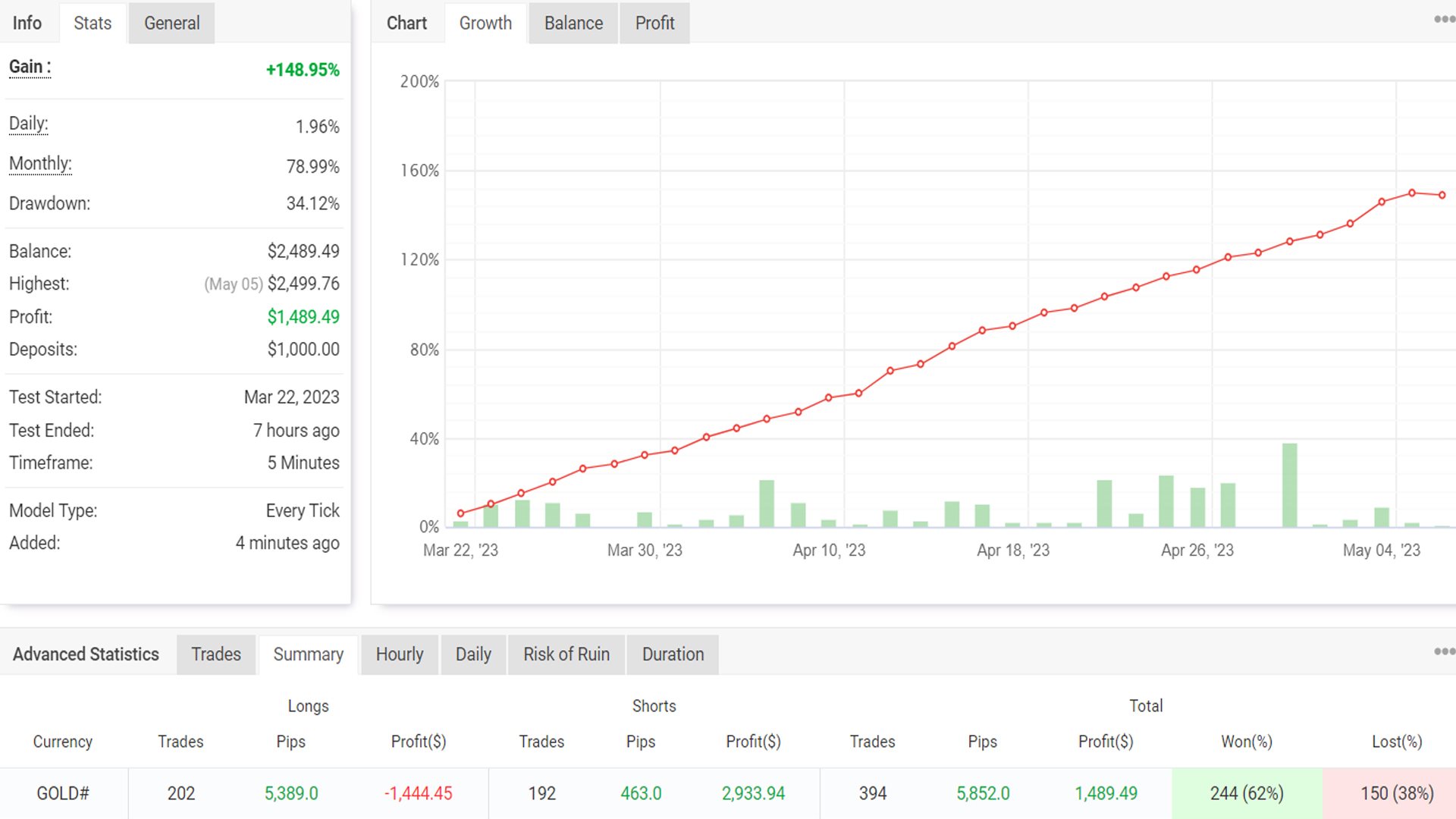The image size is (1456, 819).
Task: Select the Profit chart tab
Action: click(x=654, y=24)
